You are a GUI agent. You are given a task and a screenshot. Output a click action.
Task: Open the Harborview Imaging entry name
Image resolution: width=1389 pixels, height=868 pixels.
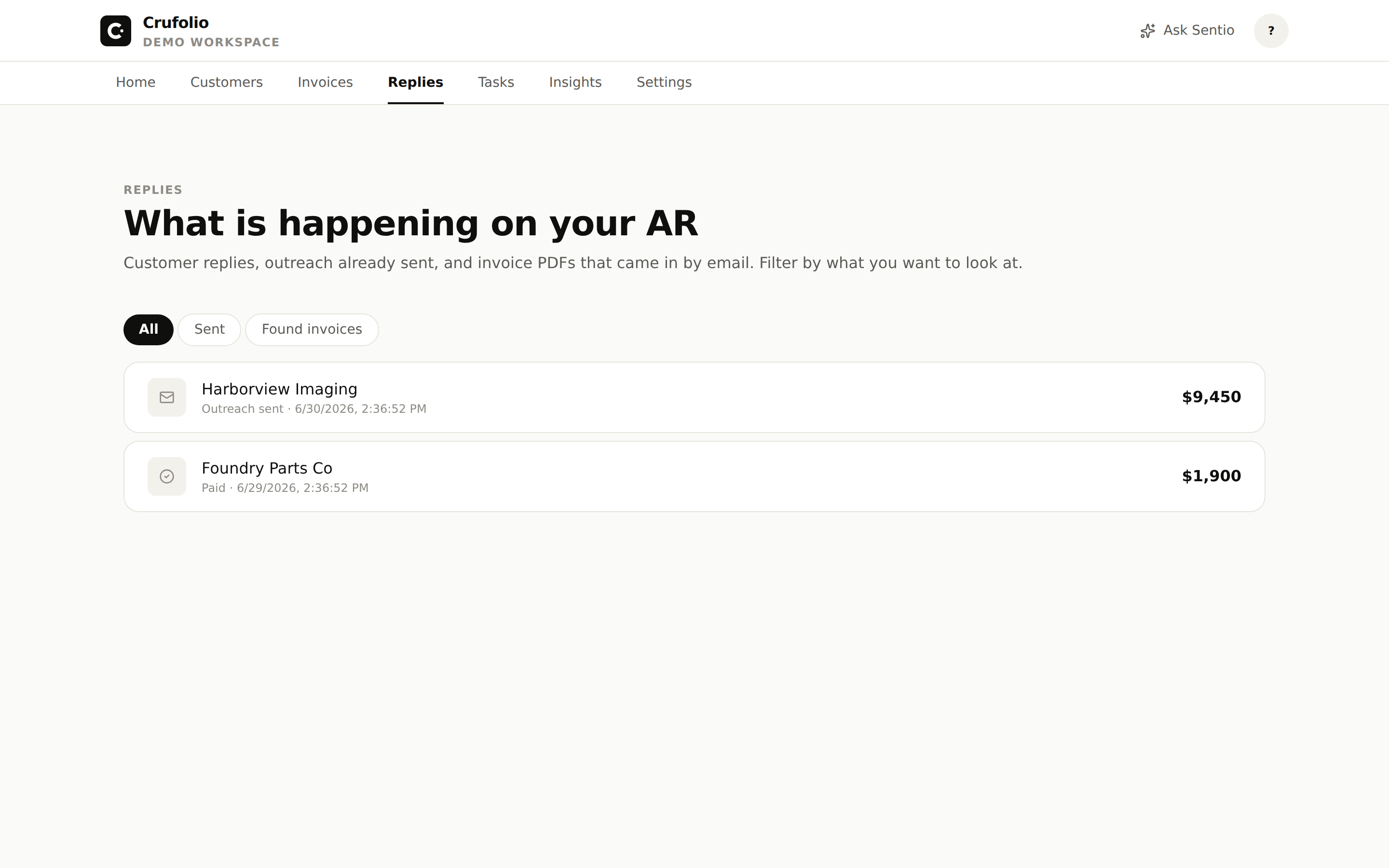(280, 389)
